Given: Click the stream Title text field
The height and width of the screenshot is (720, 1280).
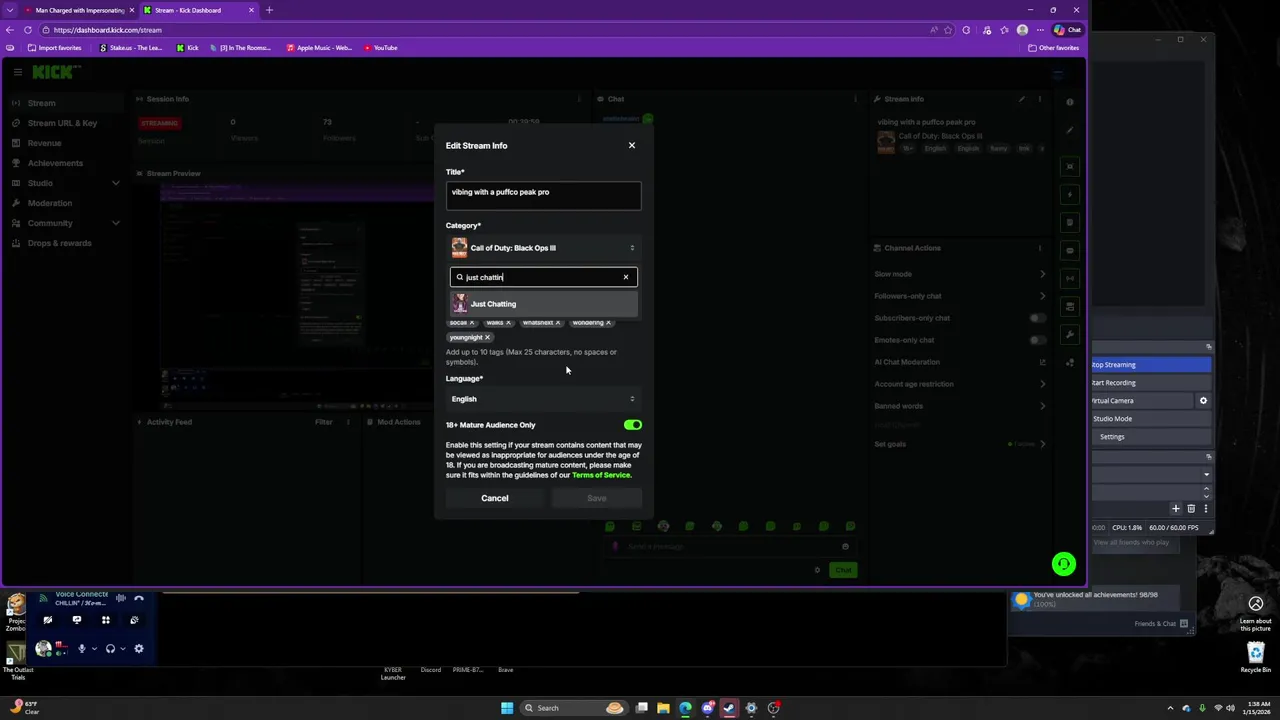Looking at the screenshot, I should 543,195.
